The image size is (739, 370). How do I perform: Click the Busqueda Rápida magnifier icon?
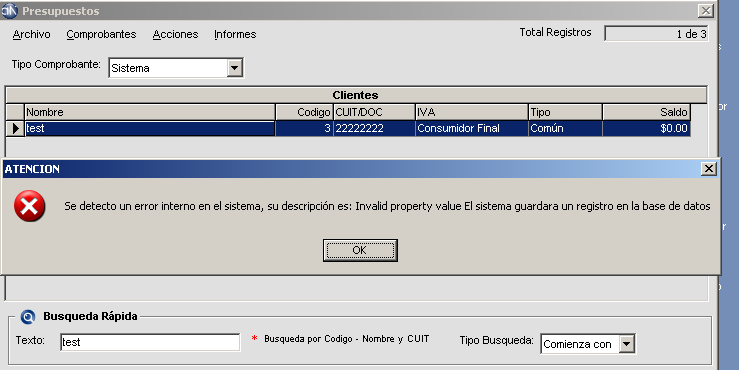[x=28, y=317]
